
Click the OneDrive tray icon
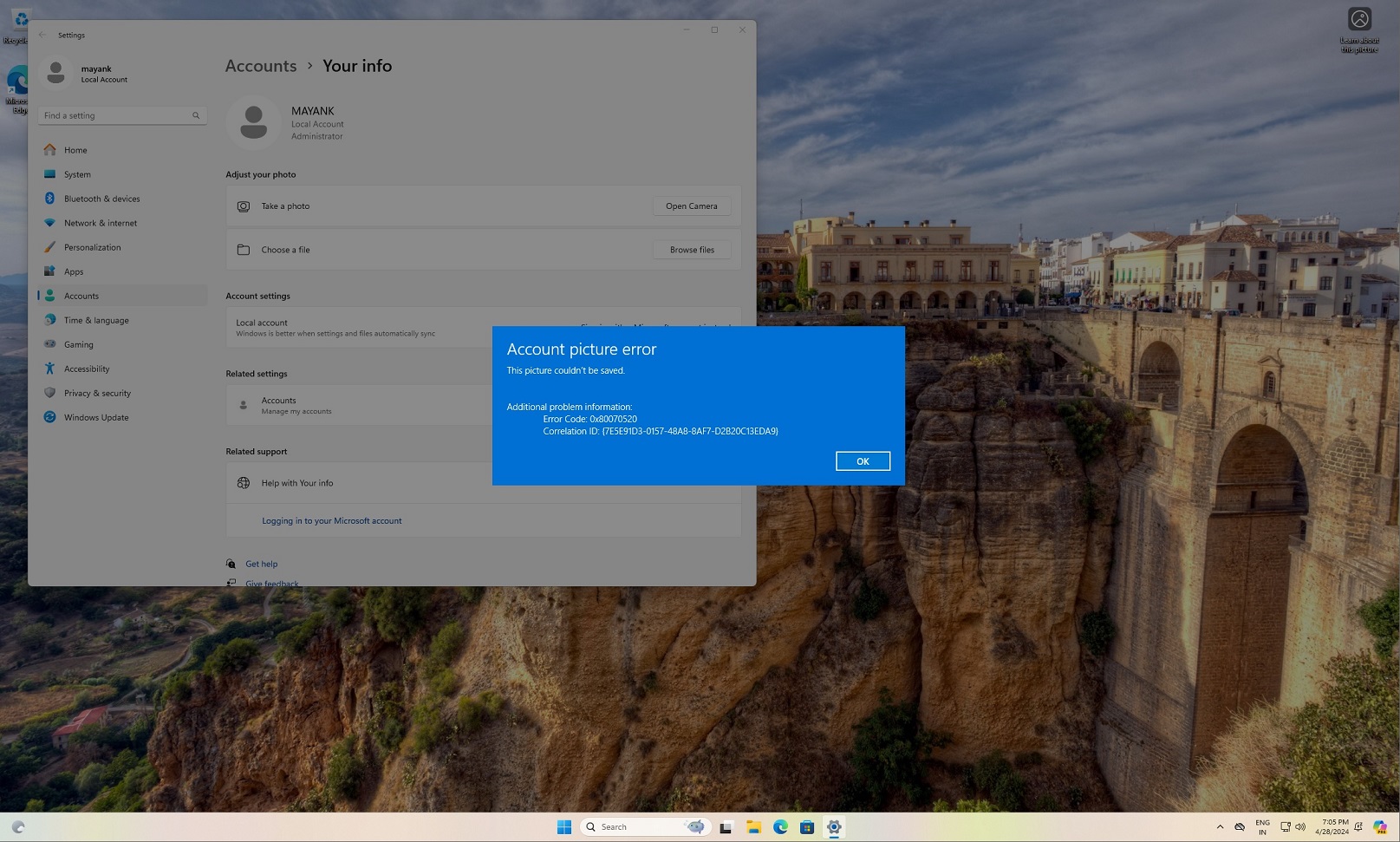click(1240, 827)
